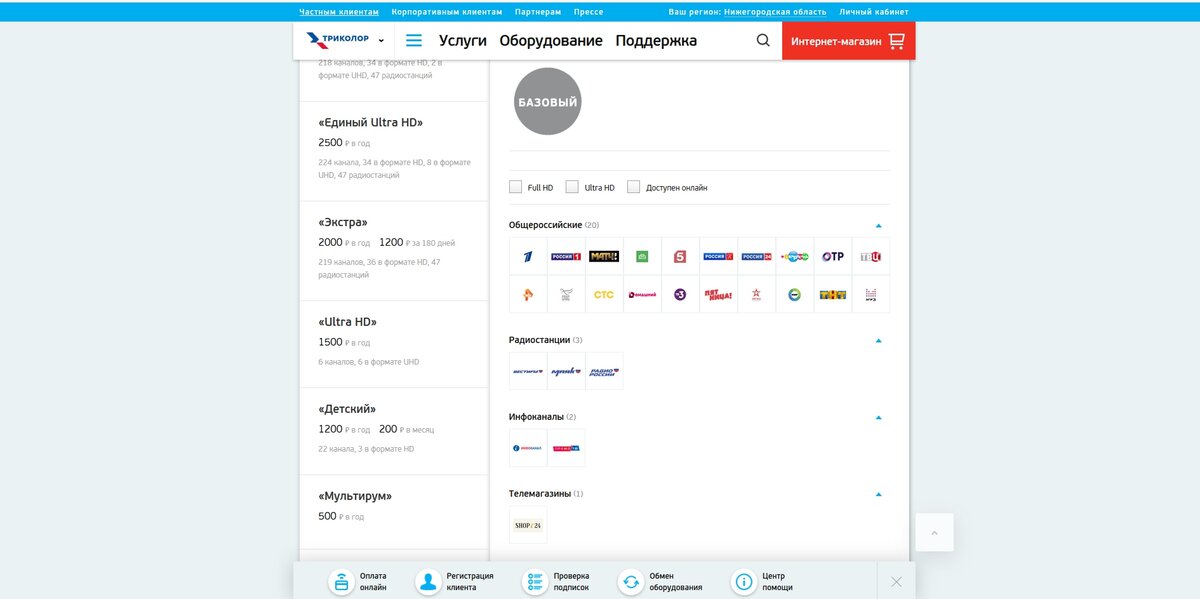Click the Триколор logo
This screenshot has width=1200, height=599.
[338, 40]
